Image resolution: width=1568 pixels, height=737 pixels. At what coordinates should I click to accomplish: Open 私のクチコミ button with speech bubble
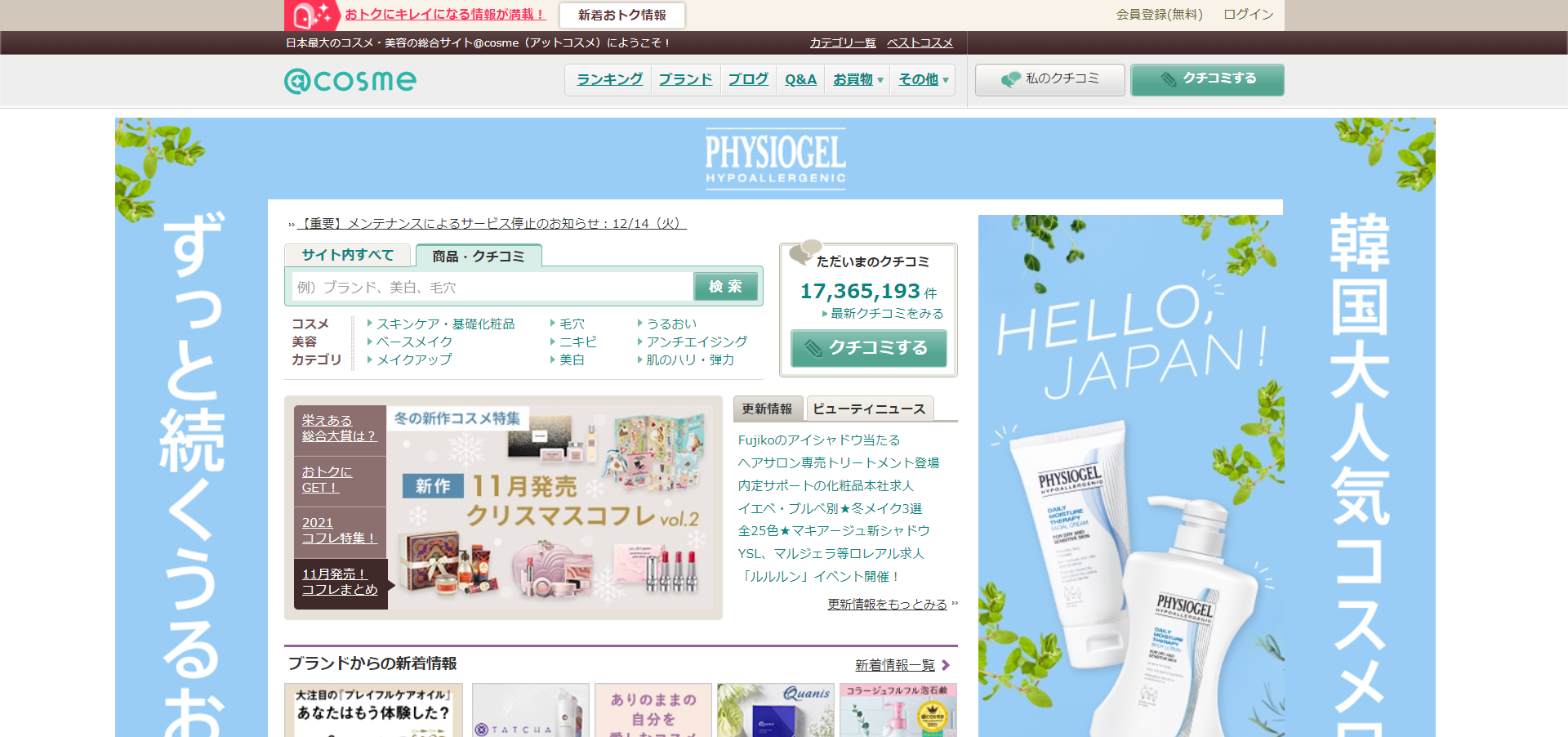[1049, 79]
